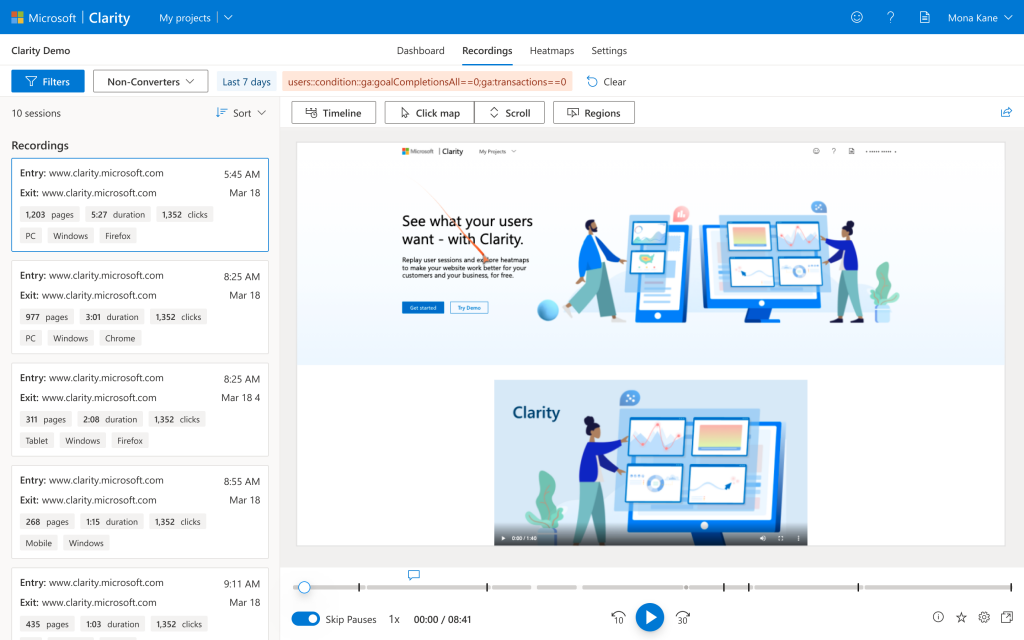Click the playback timeline scrubber handle
Screen dimensions: 1024x640
coord(304,587)
